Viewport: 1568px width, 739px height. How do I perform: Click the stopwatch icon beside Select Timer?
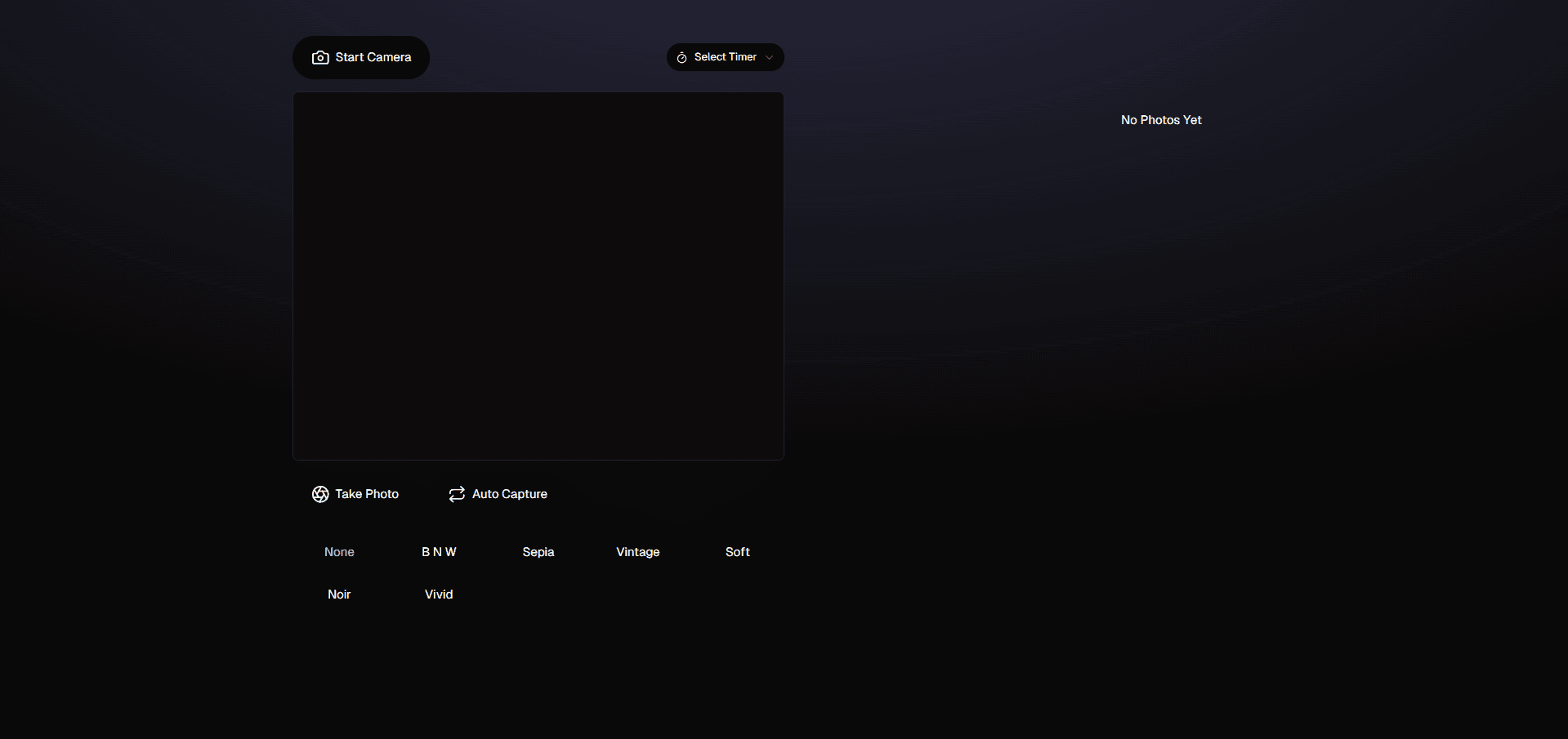(x=681, y=58)
